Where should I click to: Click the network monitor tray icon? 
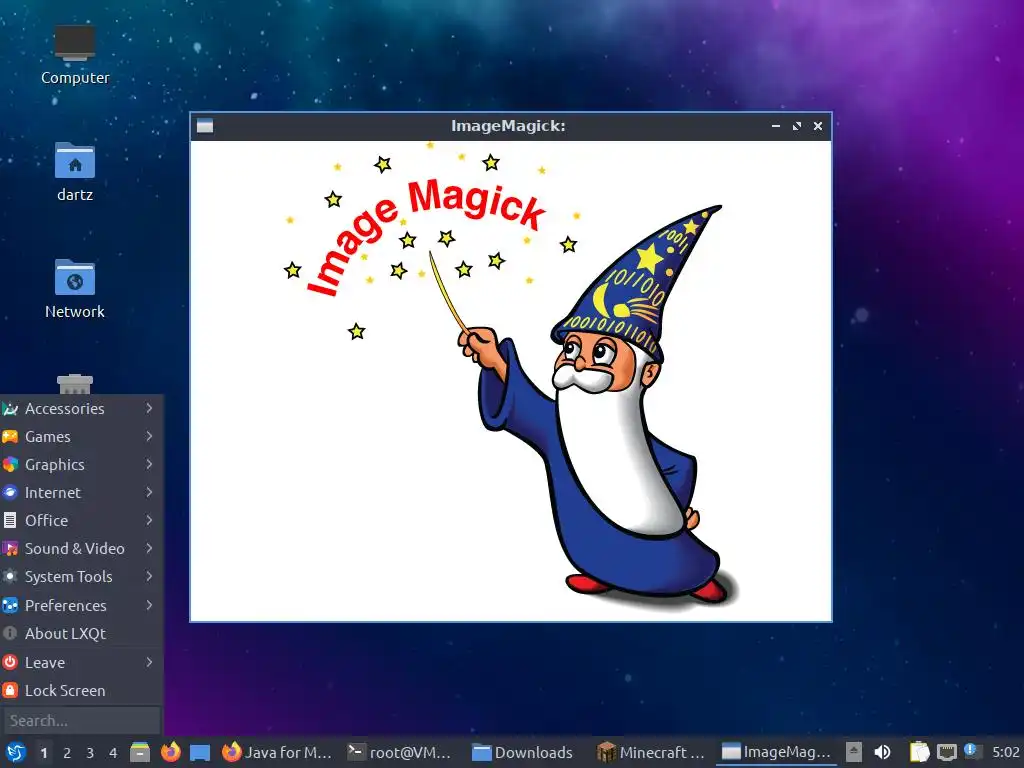(x=946, y=752)
